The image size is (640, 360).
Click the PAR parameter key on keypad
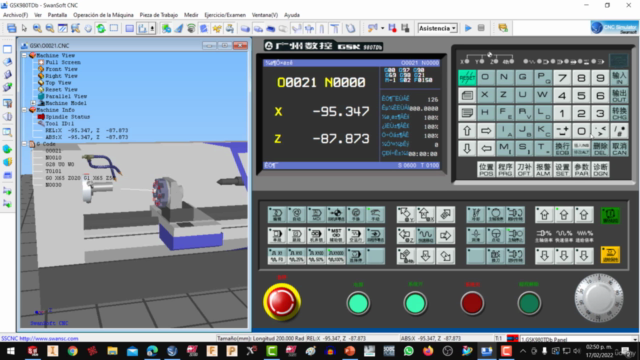(x=581, y=169)
